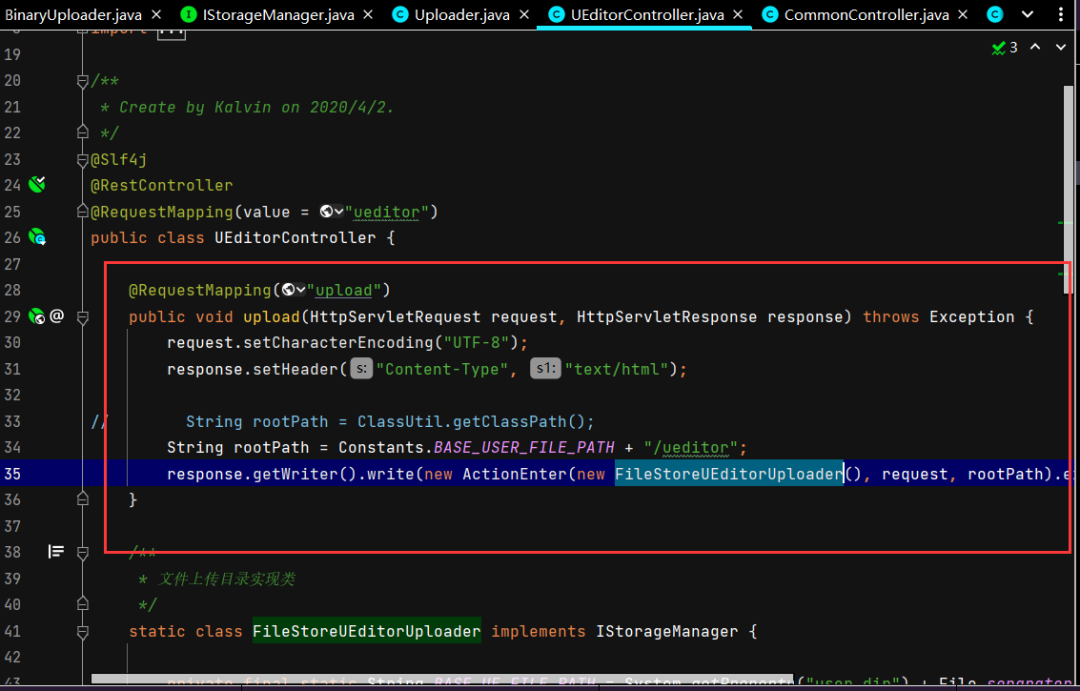
Task: Click the horizontal scrollbar at editor bottom
Action: coord(440,679)
